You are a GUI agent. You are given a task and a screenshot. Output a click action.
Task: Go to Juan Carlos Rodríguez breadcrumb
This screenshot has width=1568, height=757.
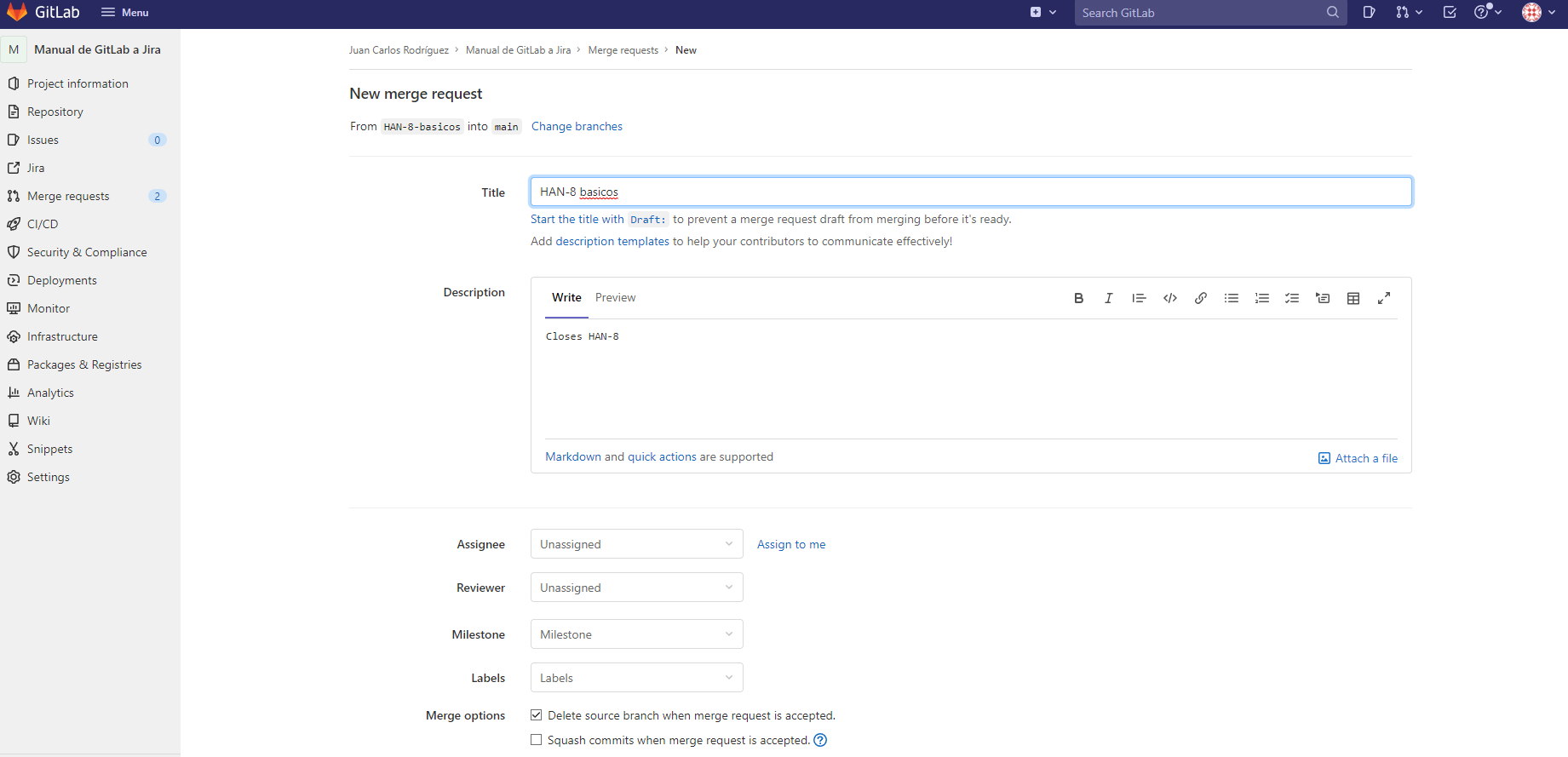pos(399,50)
